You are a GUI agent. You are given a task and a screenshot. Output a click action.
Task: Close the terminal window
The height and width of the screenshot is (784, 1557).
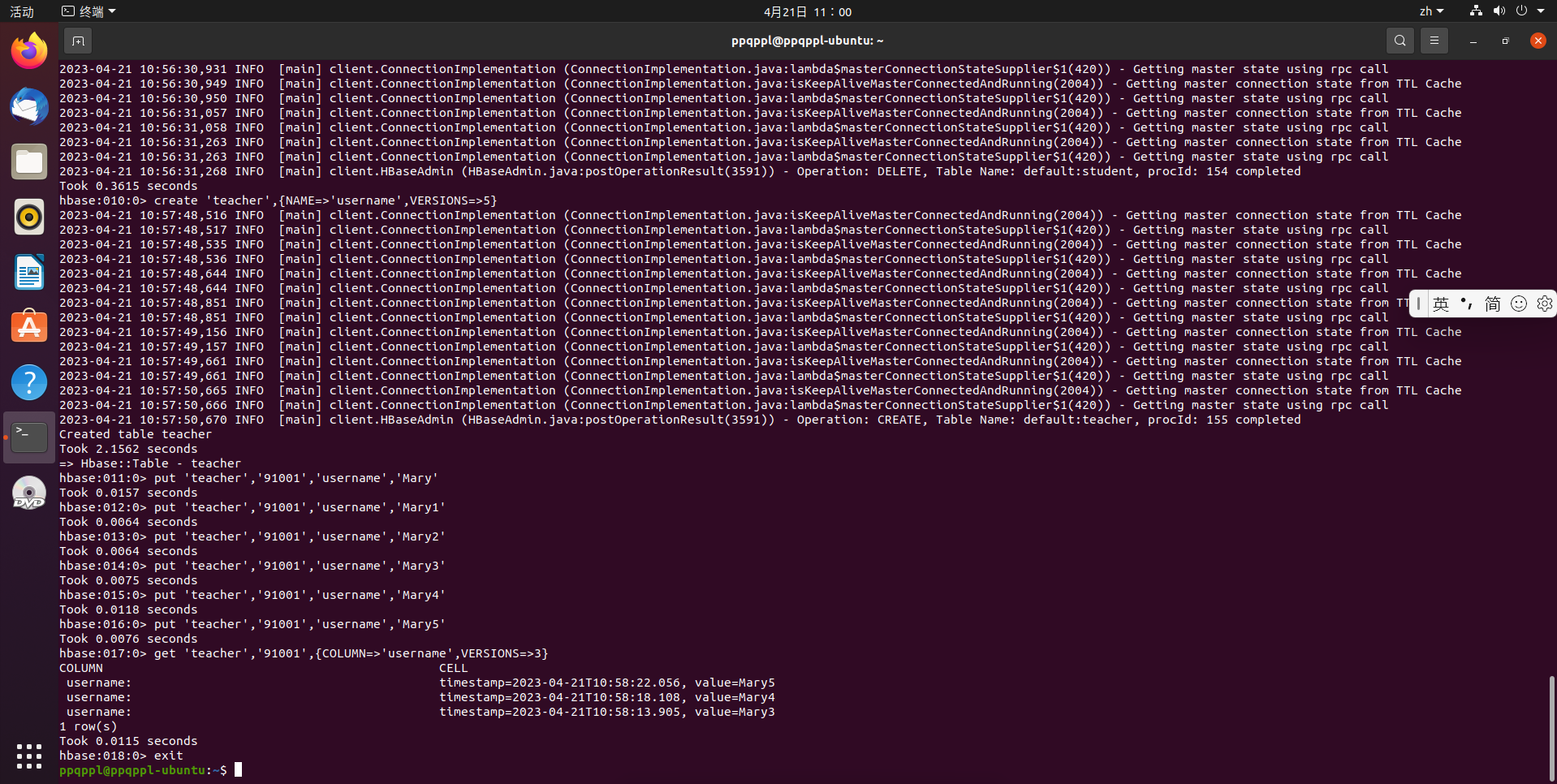[1538, 41]
